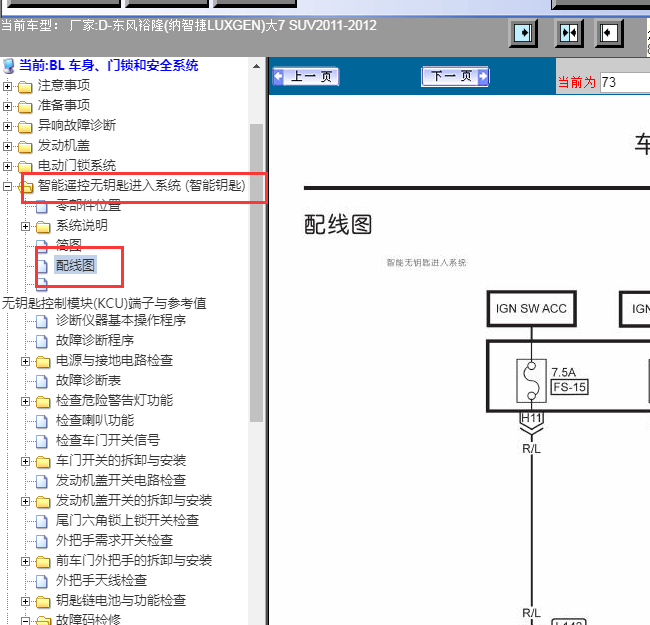Expand the 异响故障诊断 folder
Viewport: 650px width, 625px height.
7,126
